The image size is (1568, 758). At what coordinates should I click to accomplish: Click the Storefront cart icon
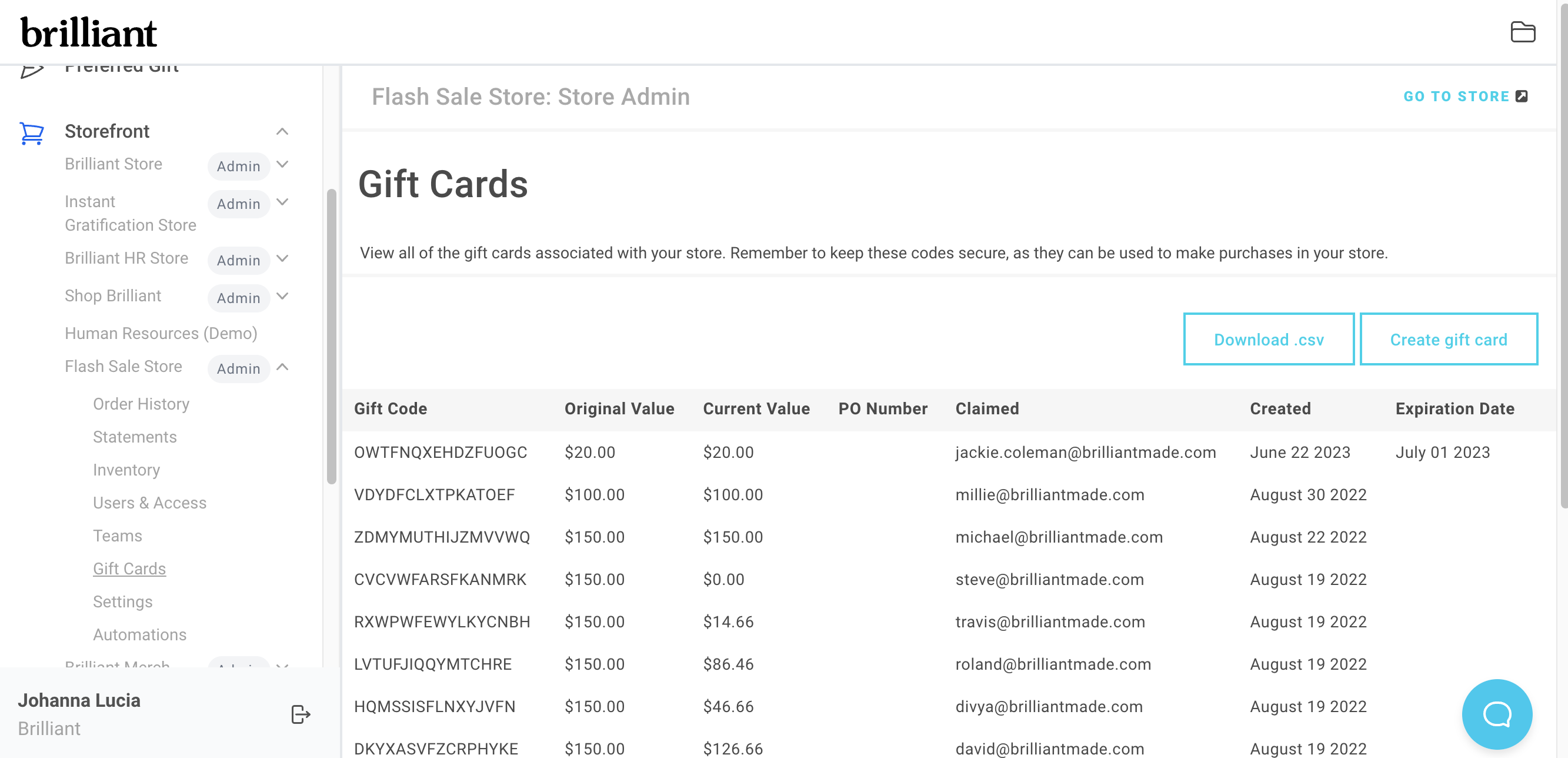pyautogui.click(x=32, y=133)
